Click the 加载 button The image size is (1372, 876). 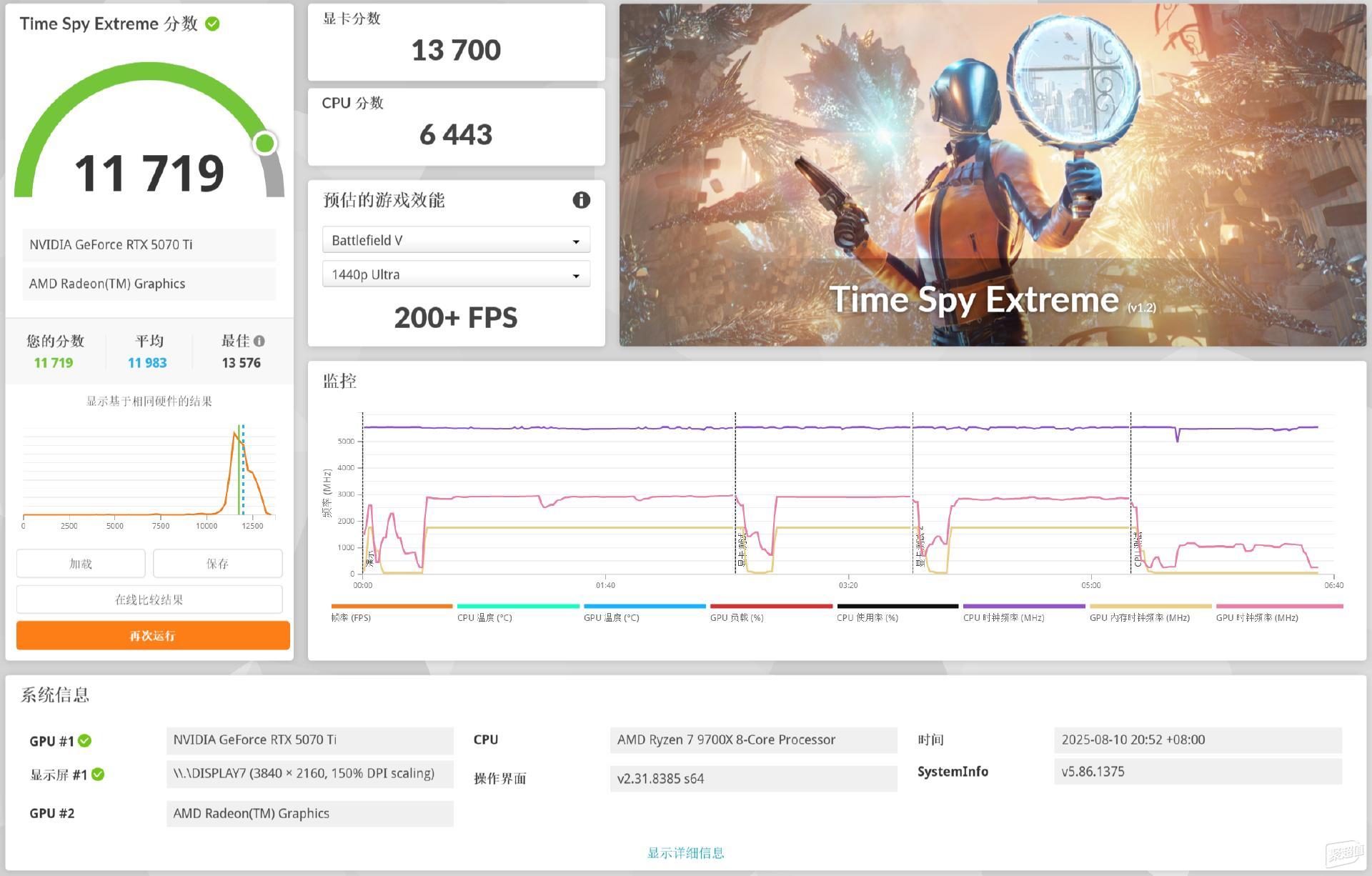point(81,564)
